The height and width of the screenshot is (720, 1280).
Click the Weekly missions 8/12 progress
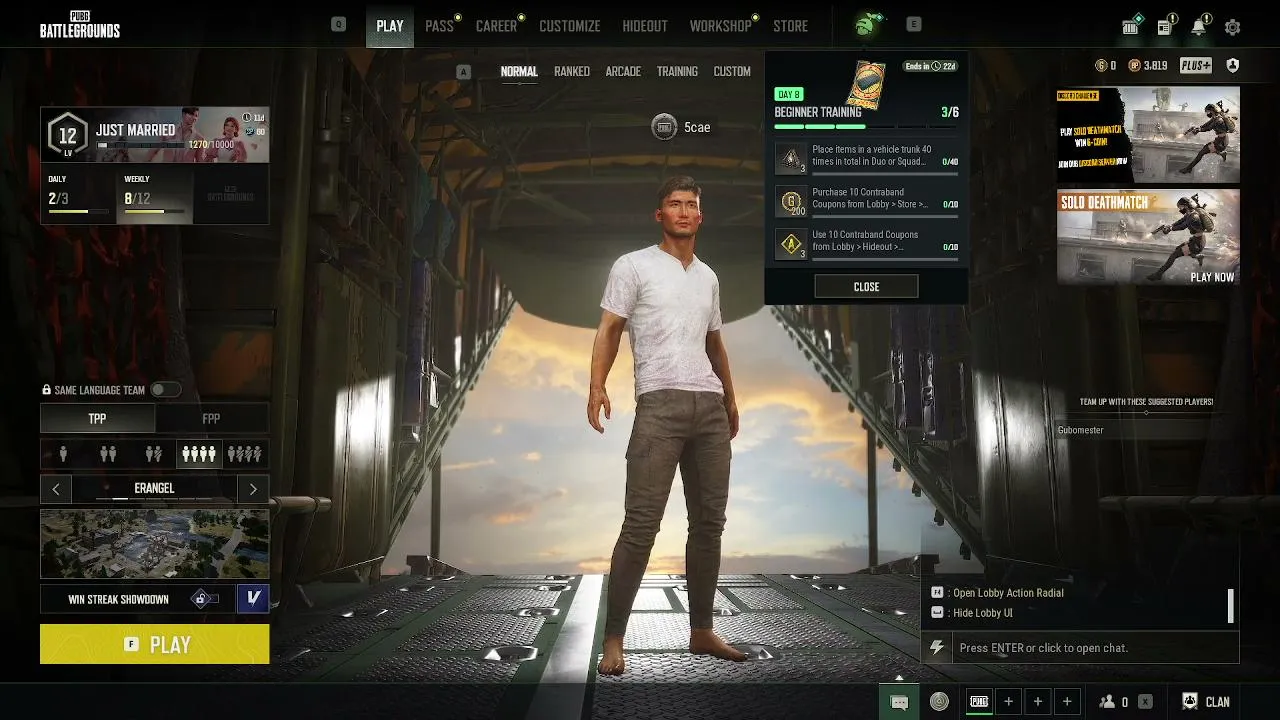tap(155, 195)
